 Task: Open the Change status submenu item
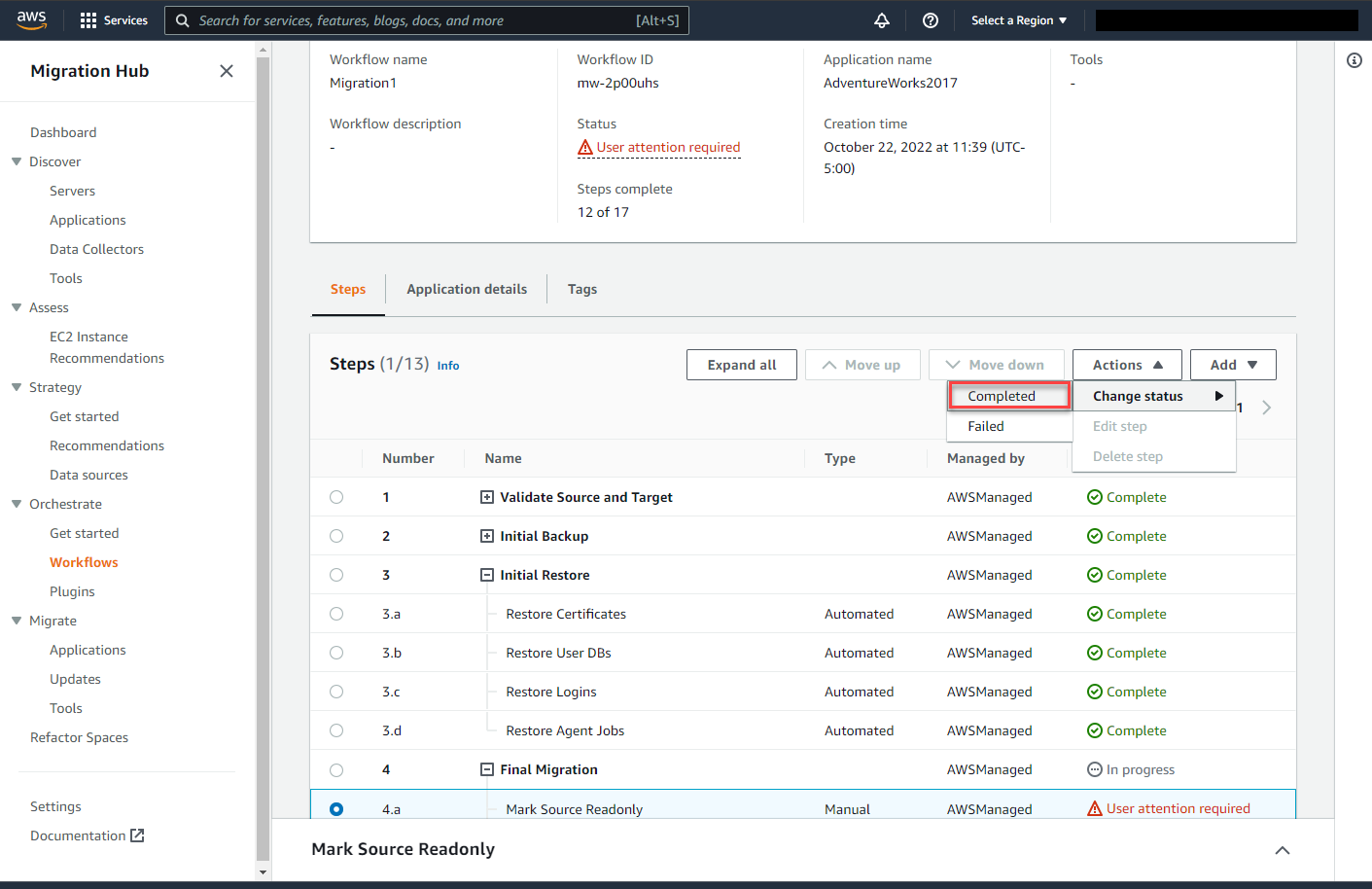tap(1154, 396)
